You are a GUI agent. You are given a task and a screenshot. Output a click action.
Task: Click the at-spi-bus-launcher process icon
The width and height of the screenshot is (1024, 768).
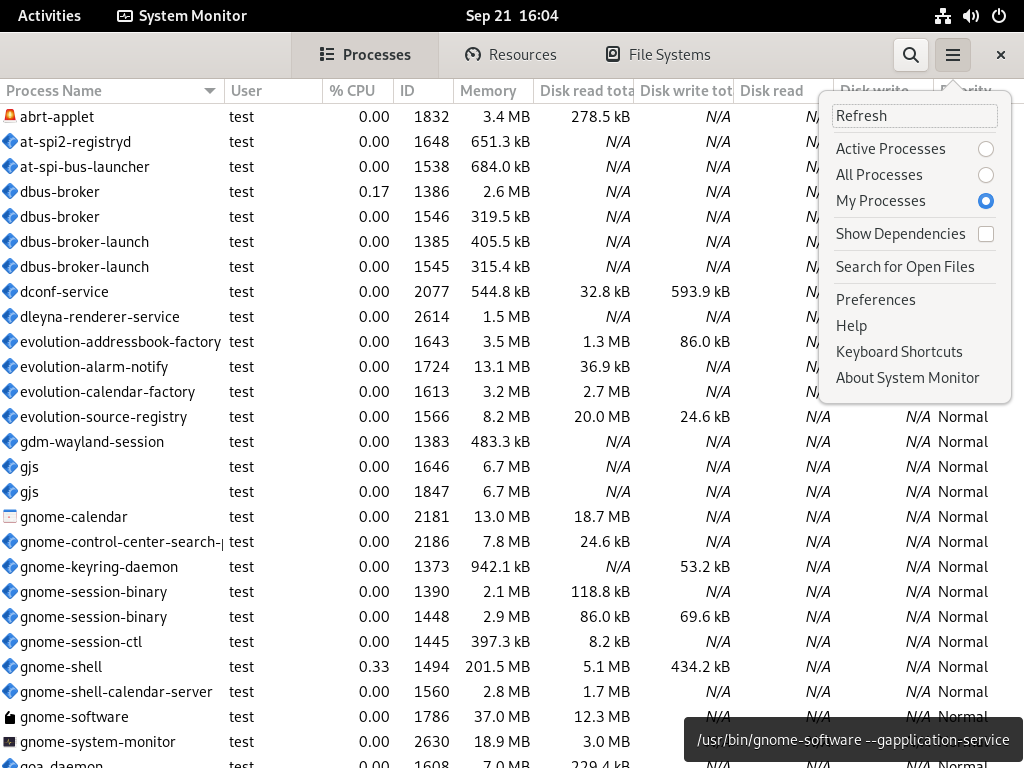10,167
